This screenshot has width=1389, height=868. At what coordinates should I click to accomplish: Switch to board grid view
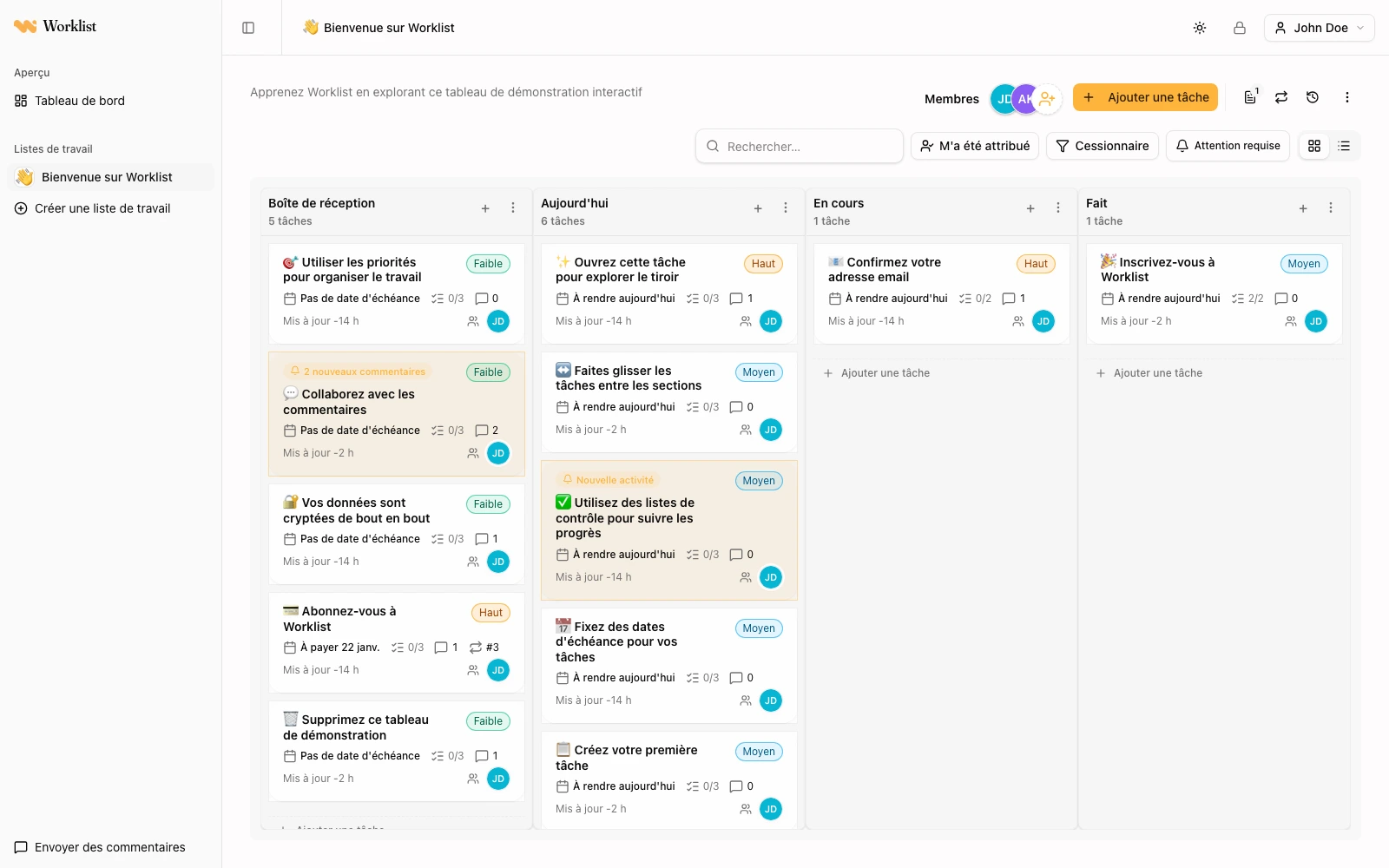point(1314,146)
